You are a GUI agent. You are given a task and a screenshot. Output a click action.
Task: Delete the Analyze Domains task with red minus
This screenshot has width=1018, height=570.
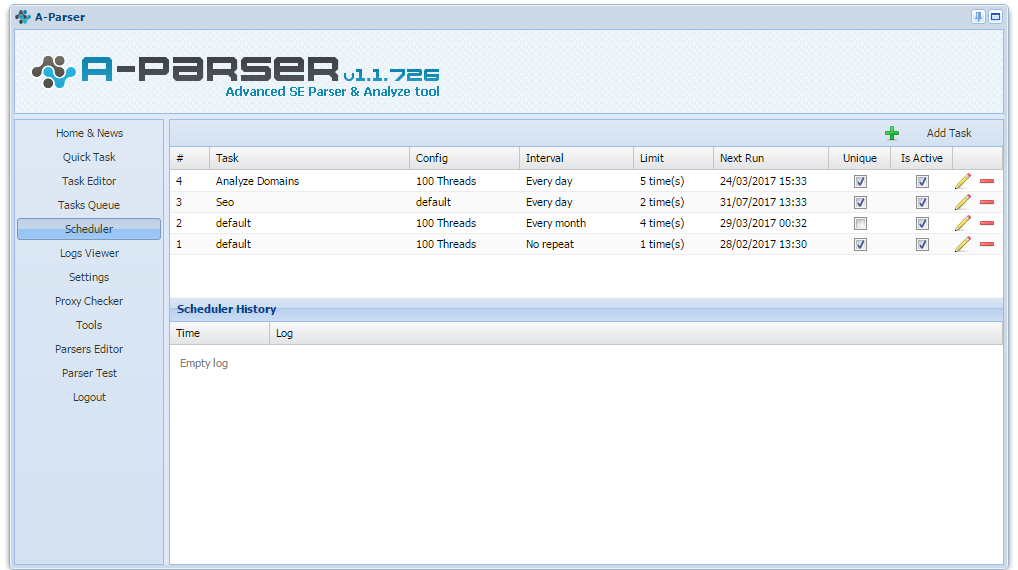click(x=987, y=181)
